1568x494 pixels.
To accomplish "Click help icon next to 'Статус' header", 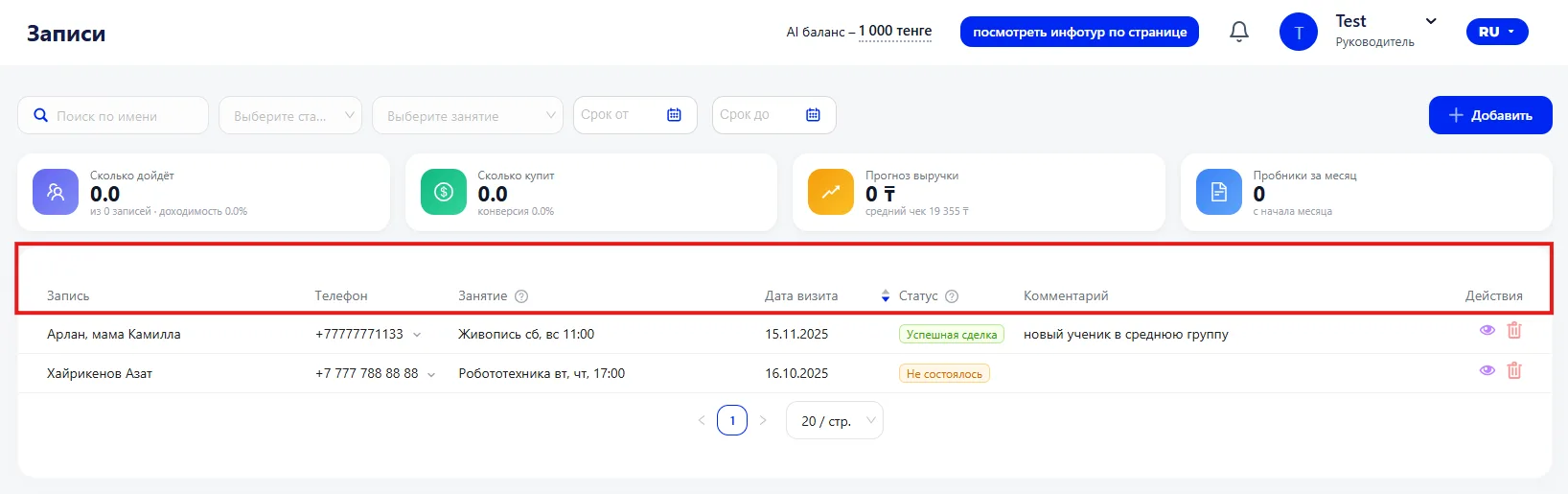I will [952, 296].
